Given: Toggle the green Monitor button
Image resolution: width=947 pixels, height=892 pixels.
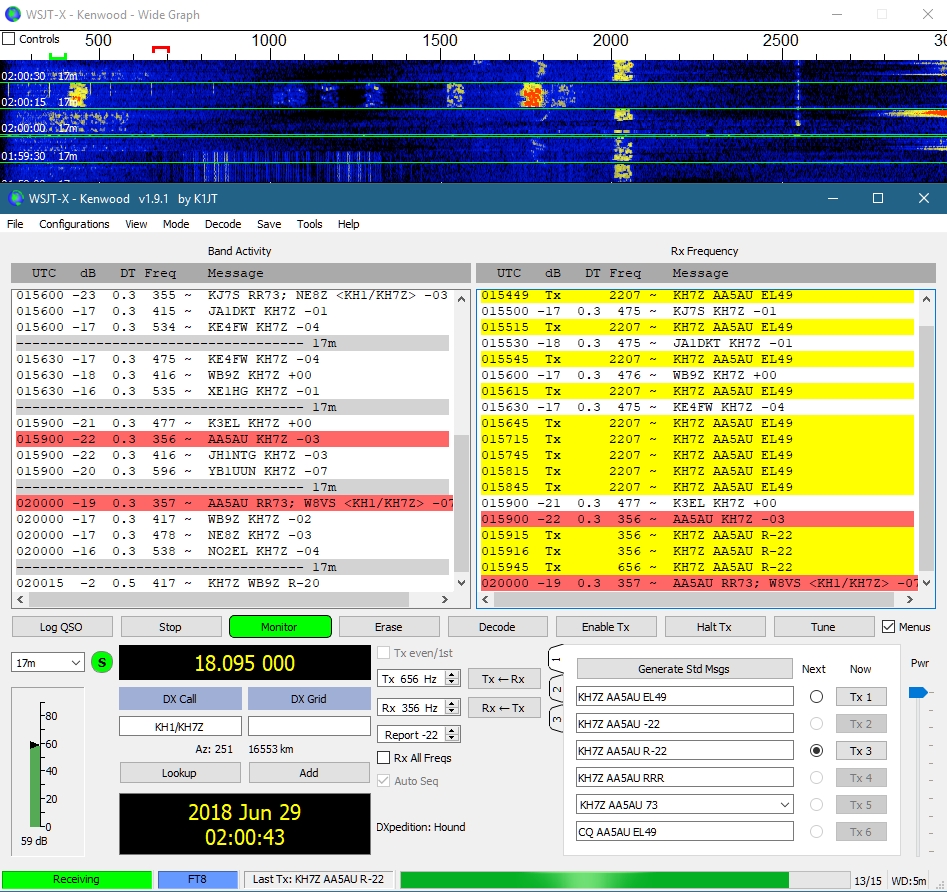Looking at the screenshot, I should pos(280,627).
